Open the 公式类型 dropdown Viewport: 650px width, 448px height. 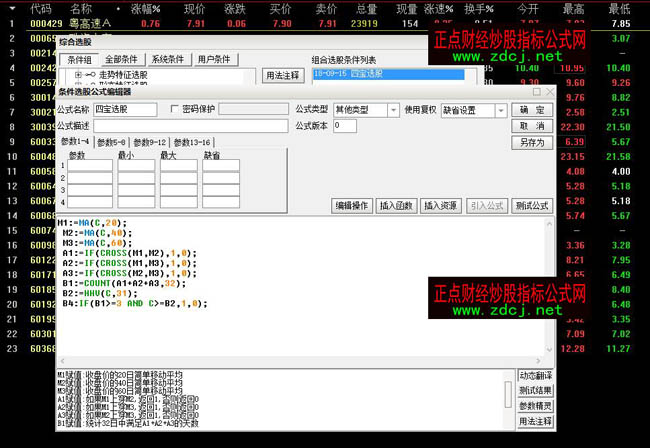[x=391, y=109]
